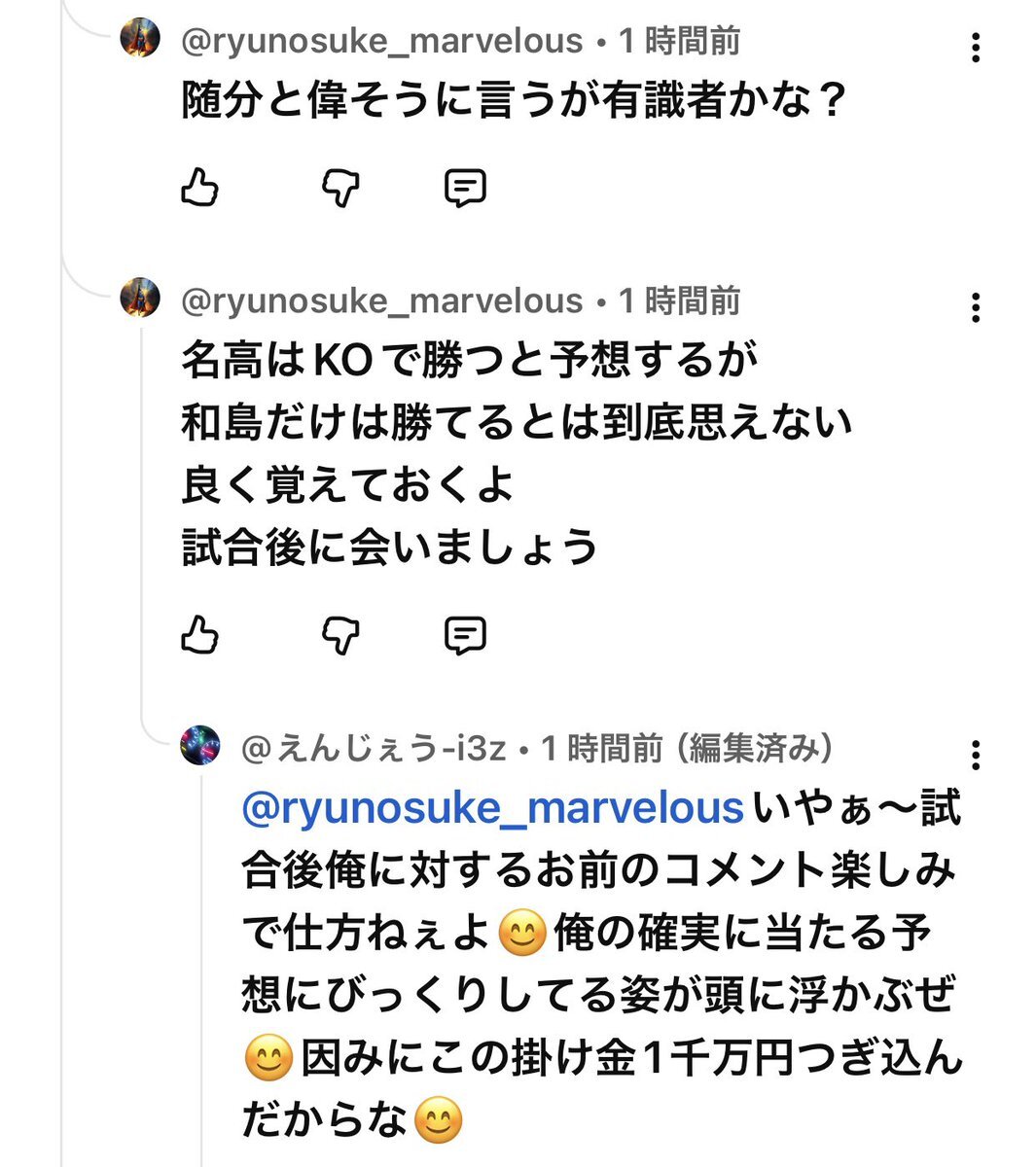Click blue @ryunosuke_marvelous mention in reply
Screen dimensions: 1036x1167
(491, 809)
